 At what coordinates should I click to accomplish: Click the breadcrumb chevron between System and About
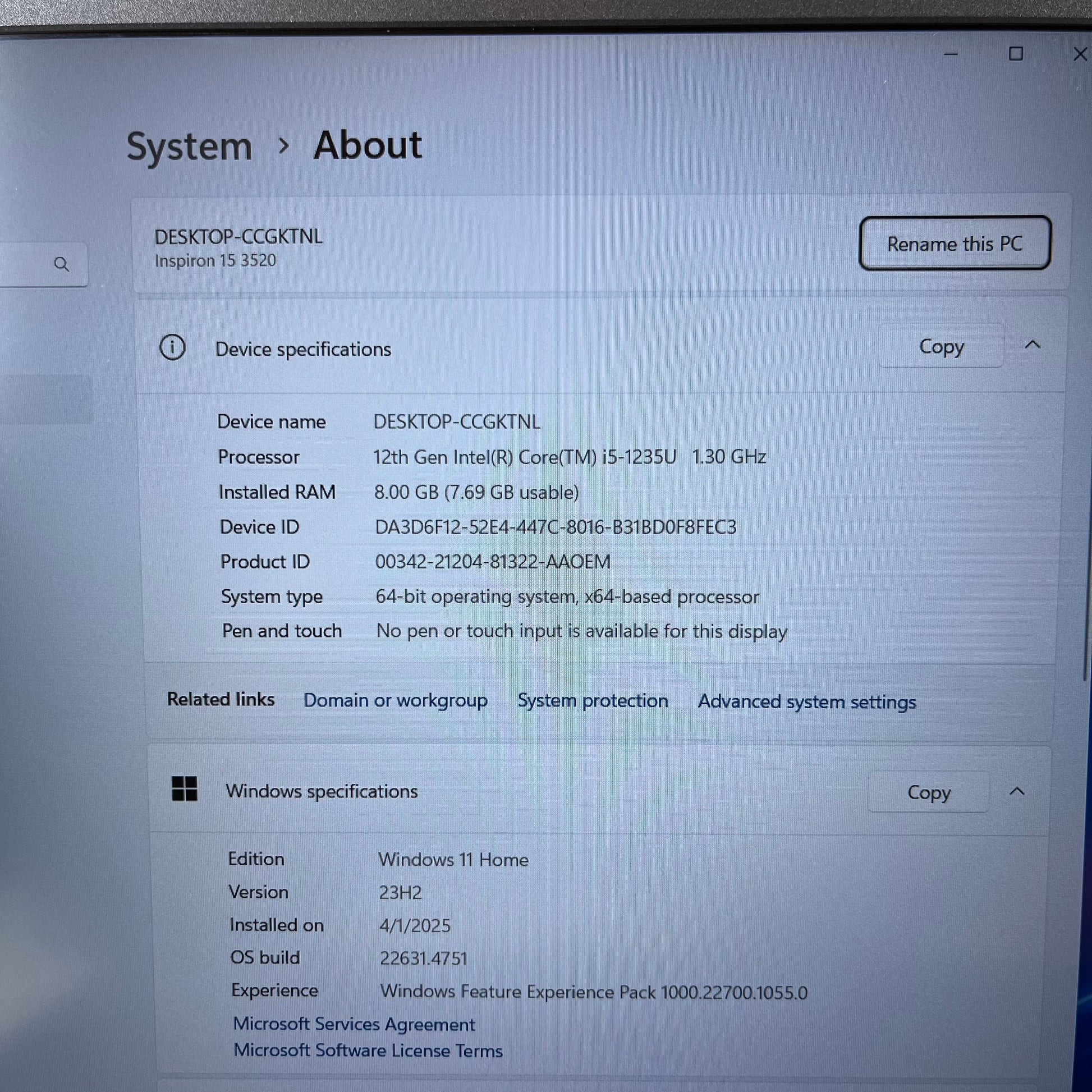(284, 146)
